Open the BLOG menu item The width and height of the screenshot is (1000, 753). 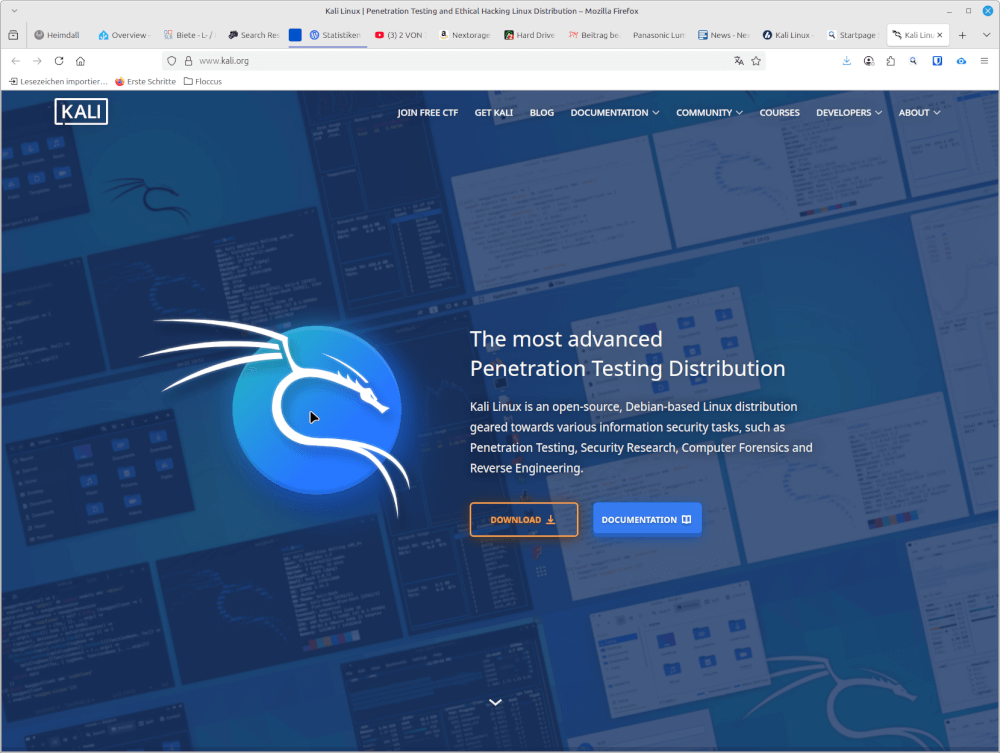(x=541, y=113)
